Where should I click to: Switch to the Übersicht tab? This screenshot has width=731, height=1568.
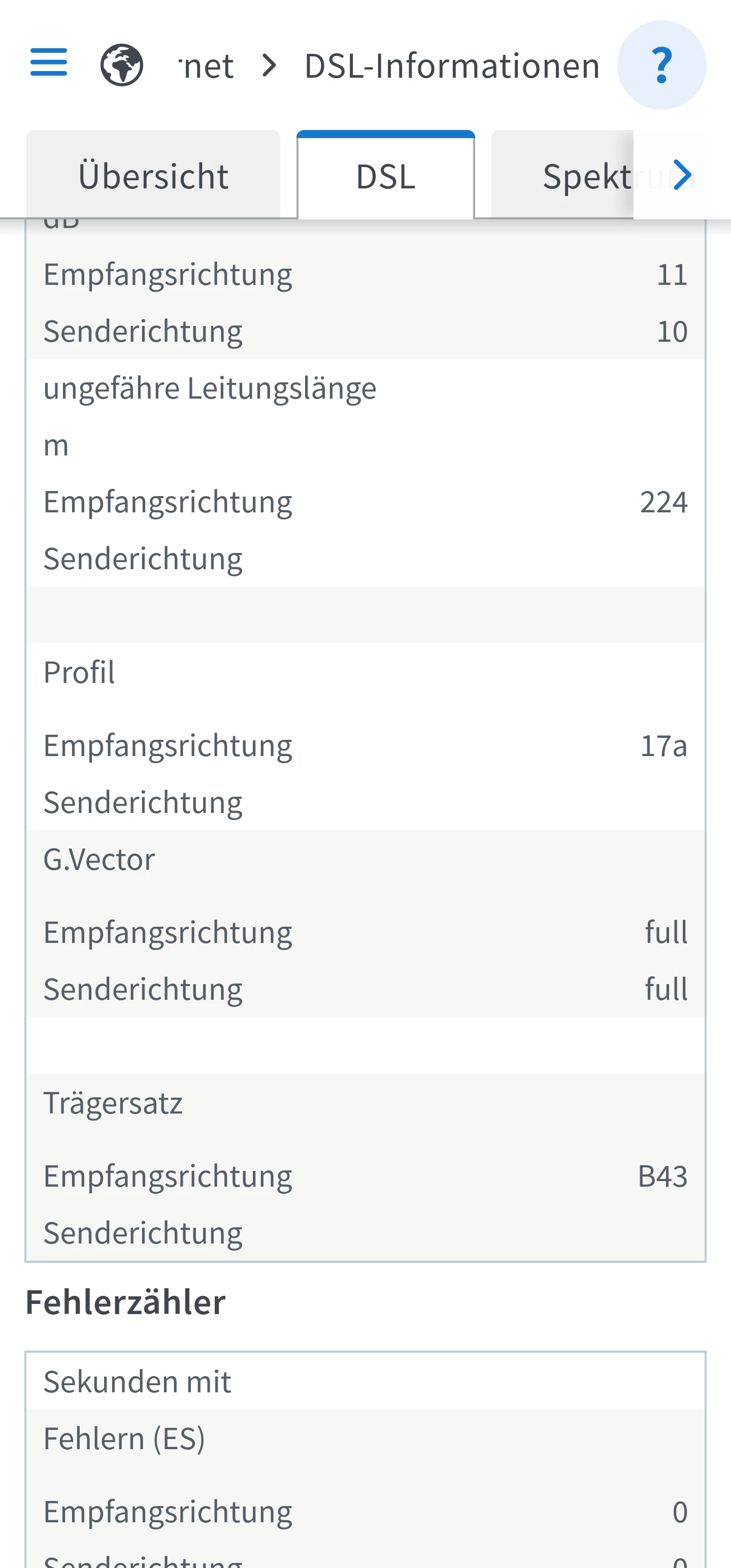tap(153, 176)
